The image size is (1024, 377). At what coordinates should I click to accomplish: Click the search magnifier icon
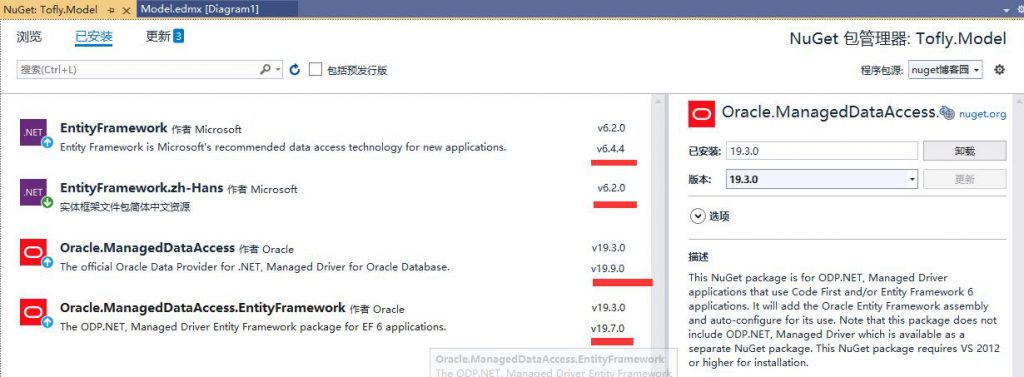[x=265, y=69]
